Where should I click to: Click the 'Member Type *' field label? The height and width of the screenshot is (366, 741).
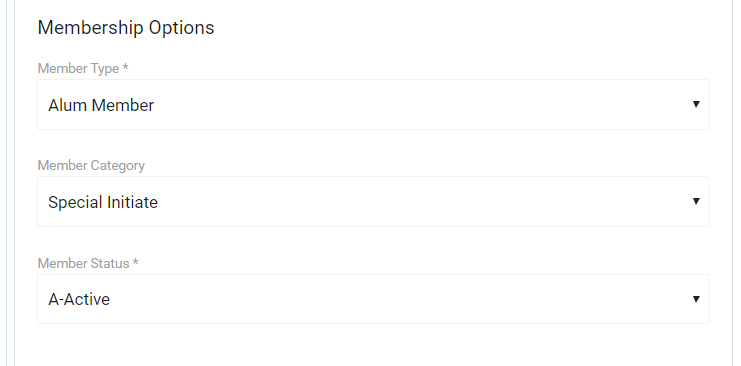tap(83, 69)
